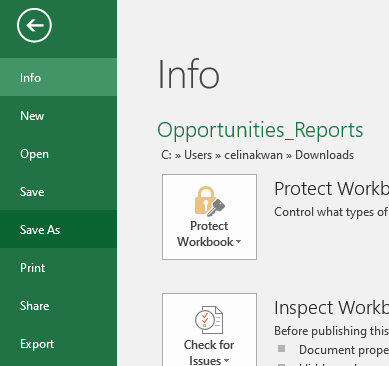389x366 pixels.
Task: Click the padlock and key icon
Action: click(x=210, y=201)
